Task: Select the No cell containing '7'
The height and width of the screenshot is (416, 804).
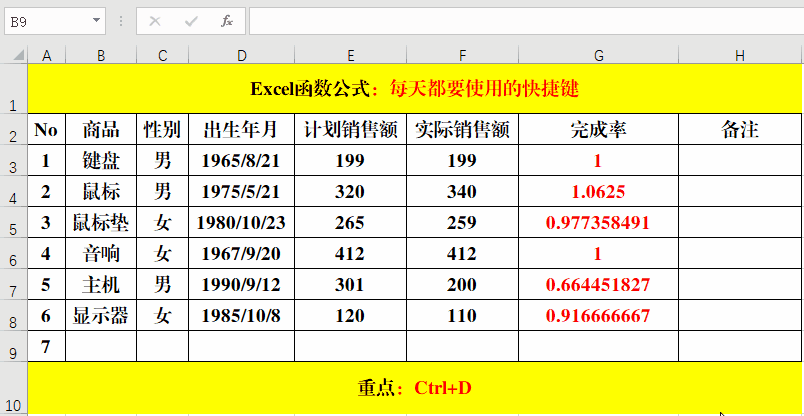Action: 47,346
